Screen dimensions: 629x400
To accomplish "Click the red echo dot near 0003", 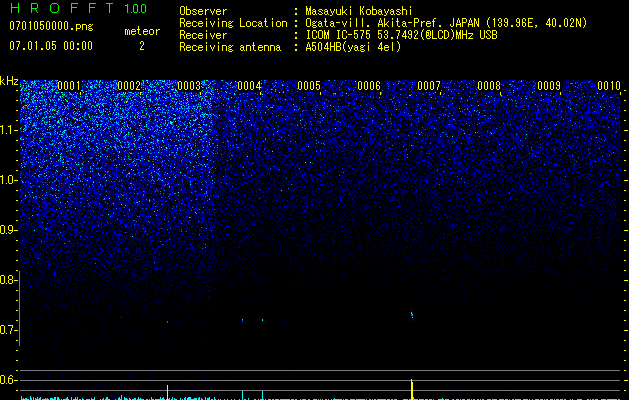I will [168, 322].
